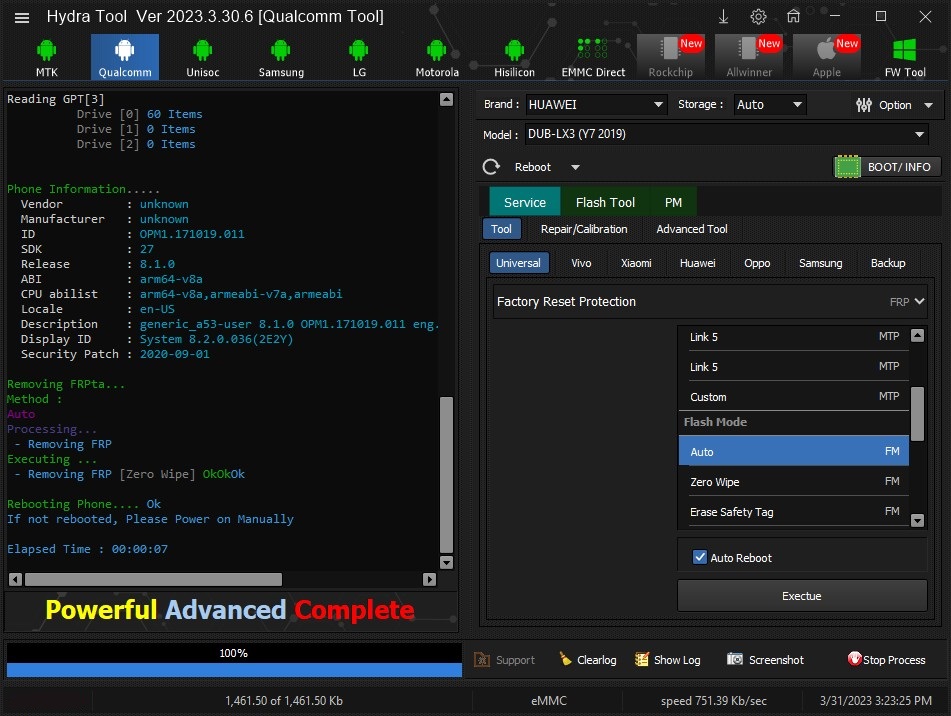The image size is (951, 716).
Task: Collapse Factory Reset Protection FRP chevron
Action: pyautogui.click(x=919, y=301)
